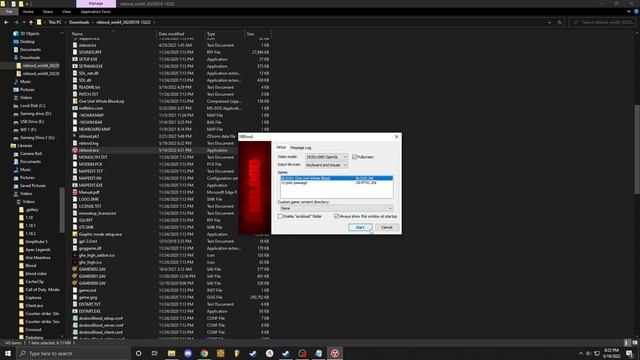Click the up-one-level arrow
This screenshot has width=640, height=360.
click(x=31, y=22)
